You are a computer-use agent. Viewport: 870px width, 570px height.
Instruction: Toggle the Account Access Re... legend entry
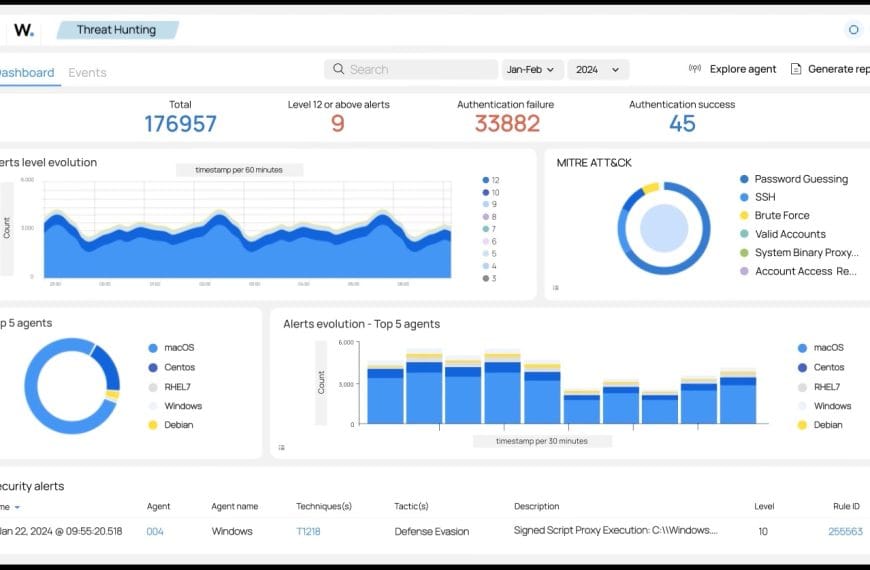pyautogui.click(x=798, y=271)
